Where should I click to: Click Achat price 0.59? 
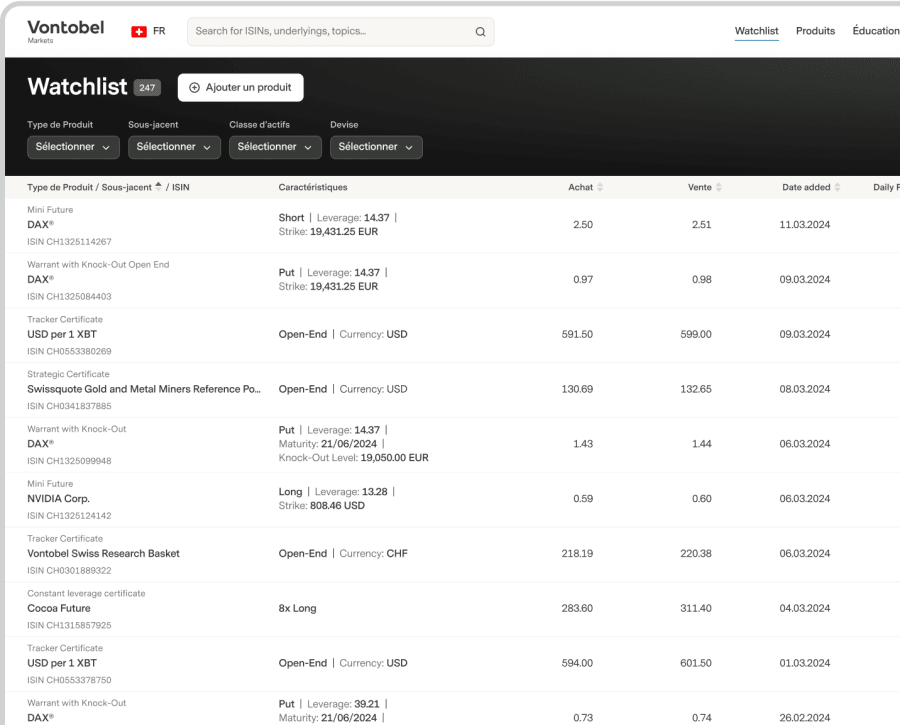click(x=583, y=499)
